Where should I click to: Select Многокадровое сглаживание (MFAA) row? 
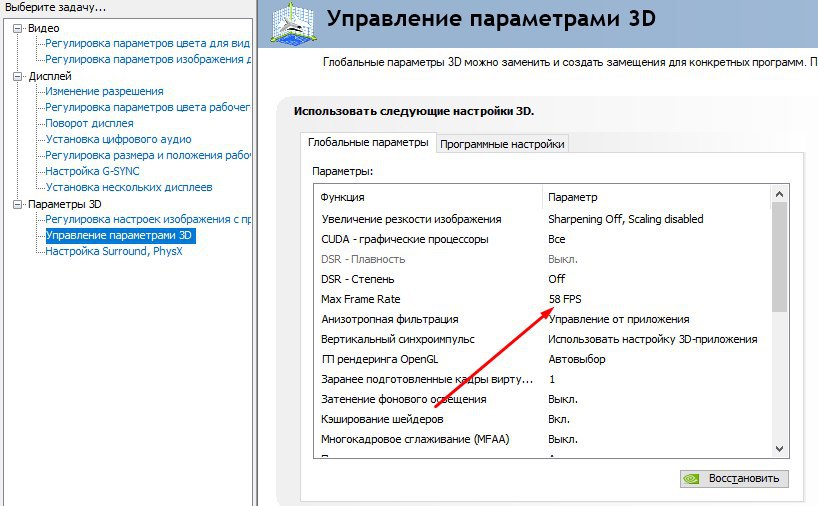543,439
